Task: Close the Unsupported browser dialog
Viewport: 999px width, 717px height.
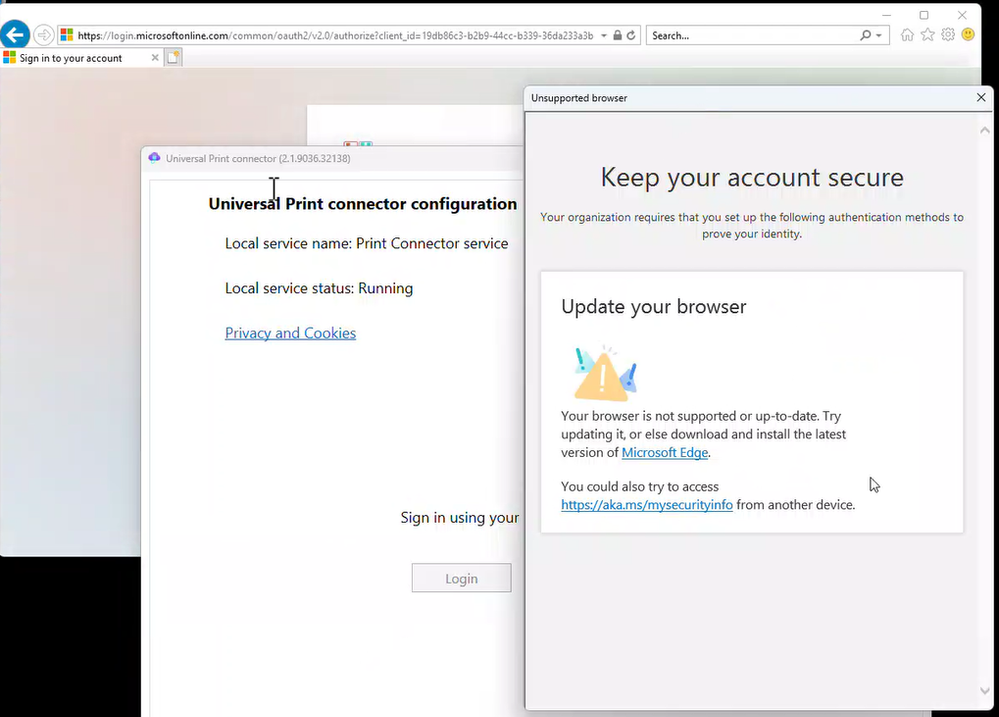Action: click(x=981, y=98)
